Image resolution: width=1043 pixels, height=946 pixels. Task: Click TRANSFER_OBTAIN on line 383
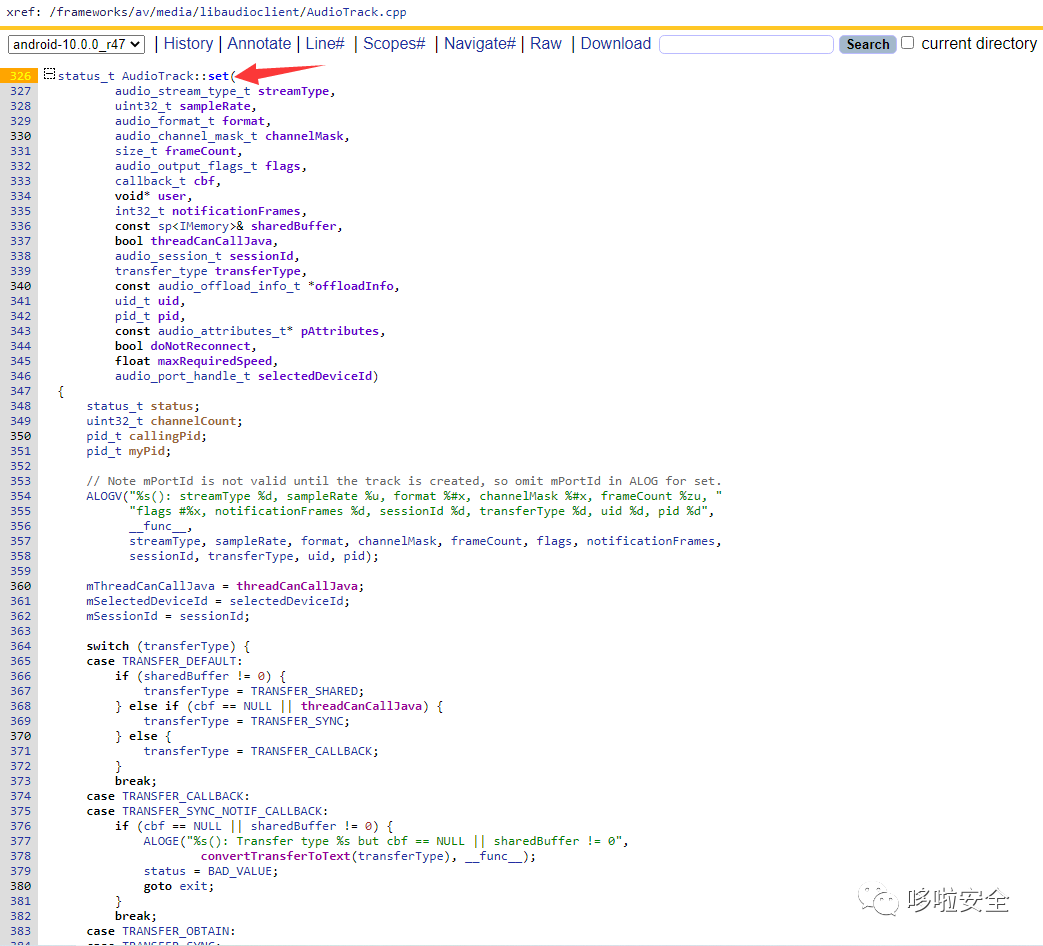click(176, 931)
